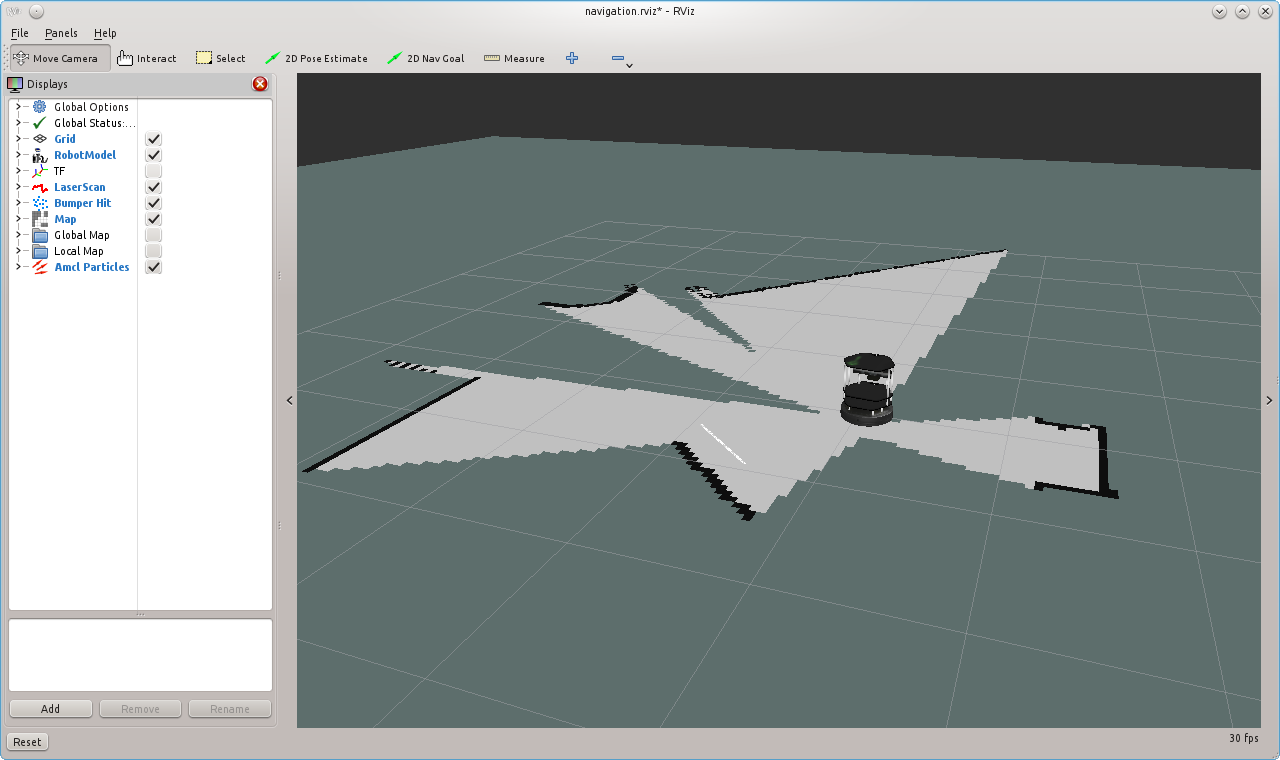Disable the Amcl Particles checkbox

pyautogui.click(x=153, y=267)
